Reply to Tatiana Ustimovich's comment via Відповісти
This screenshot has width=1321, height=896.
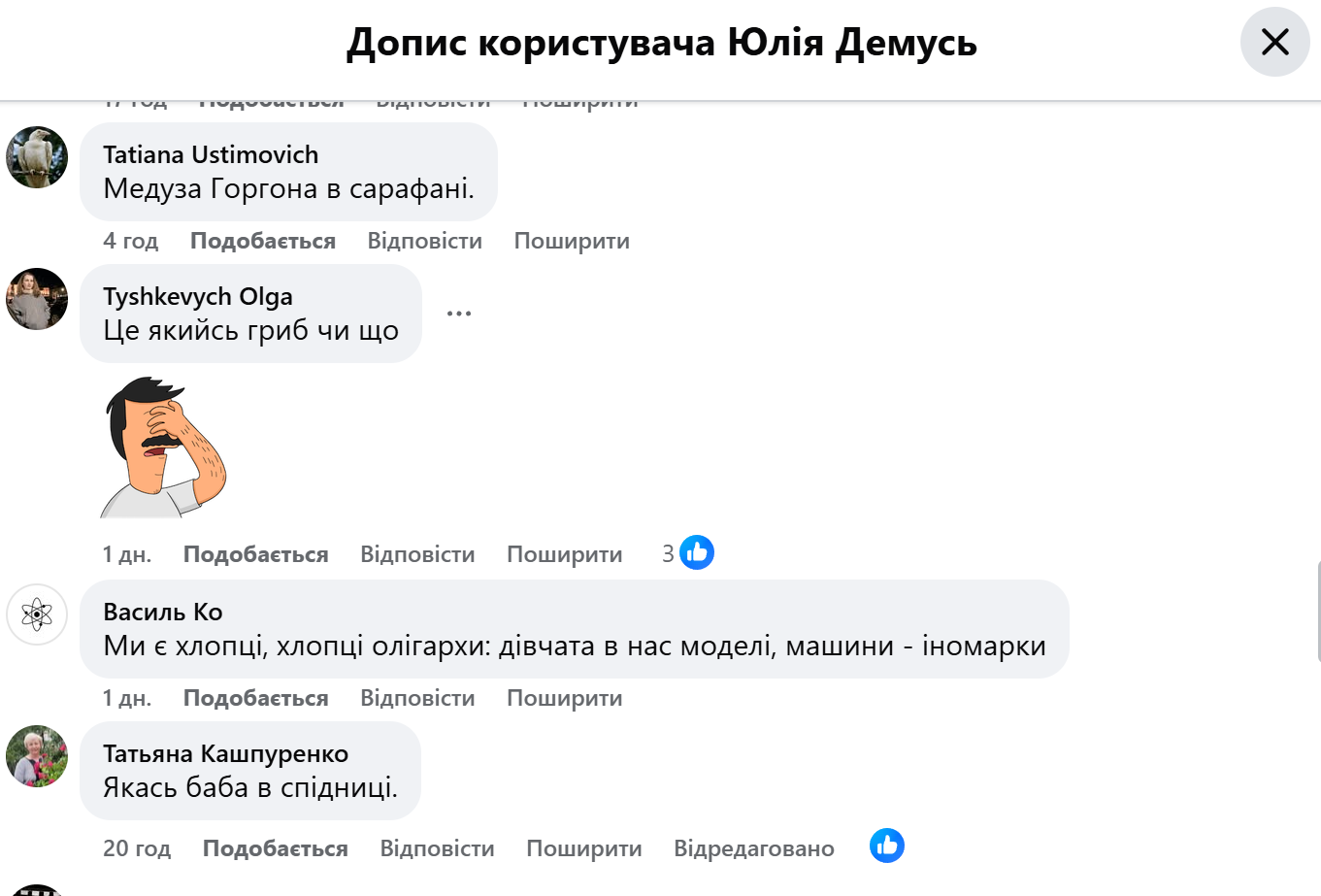[424, 241]
